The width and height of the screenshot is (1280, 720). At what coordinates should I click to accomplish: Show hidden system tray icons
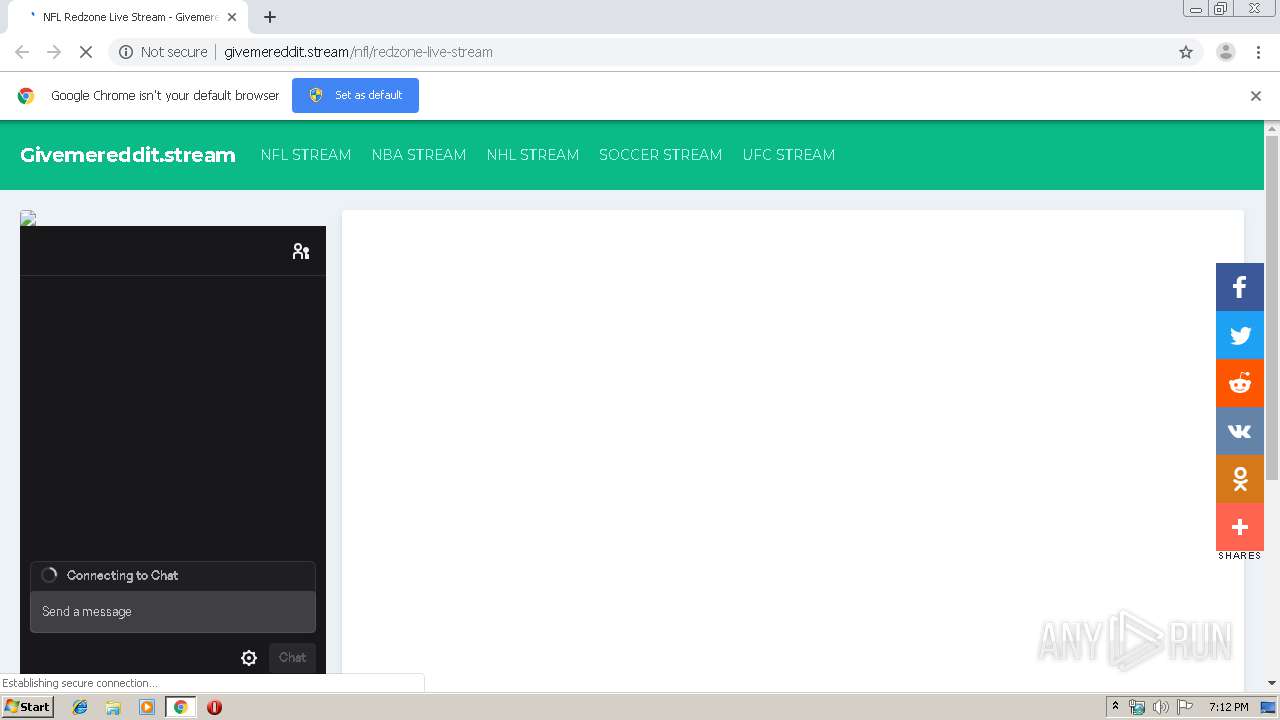[x=1115, y=707]
